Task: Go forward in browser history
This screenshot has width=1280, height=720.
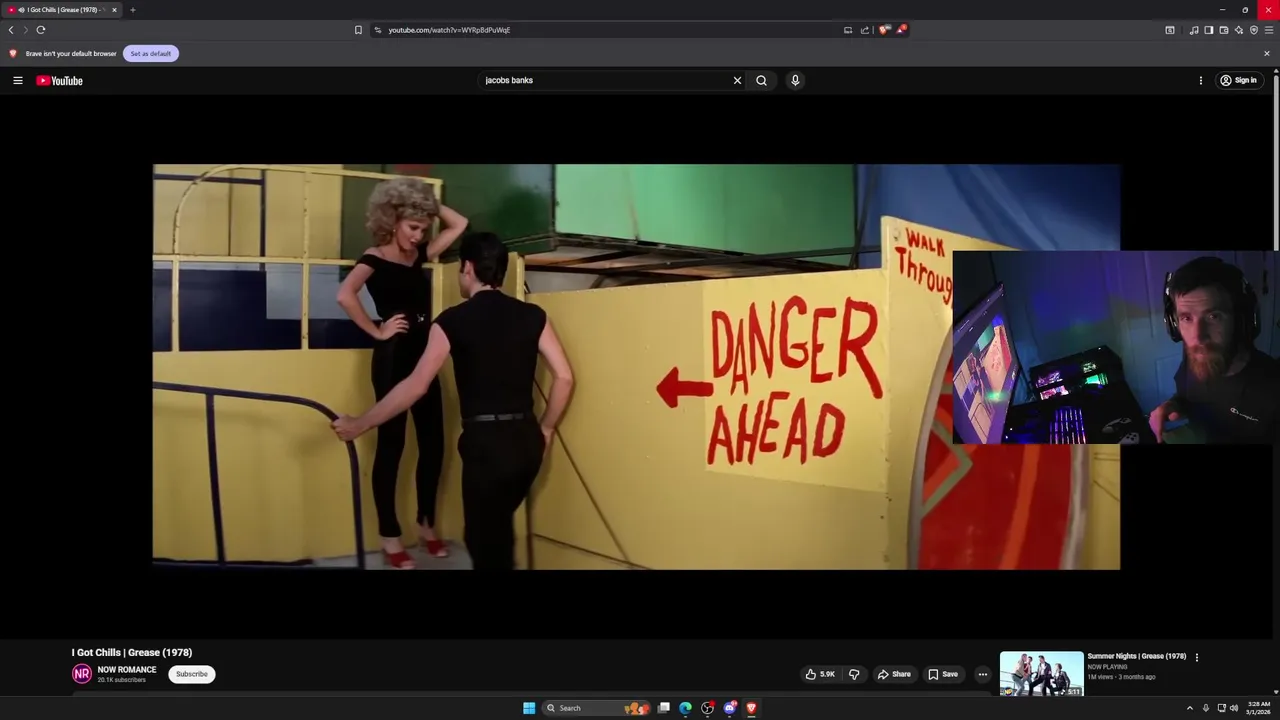Action: (x=26, y=30)
